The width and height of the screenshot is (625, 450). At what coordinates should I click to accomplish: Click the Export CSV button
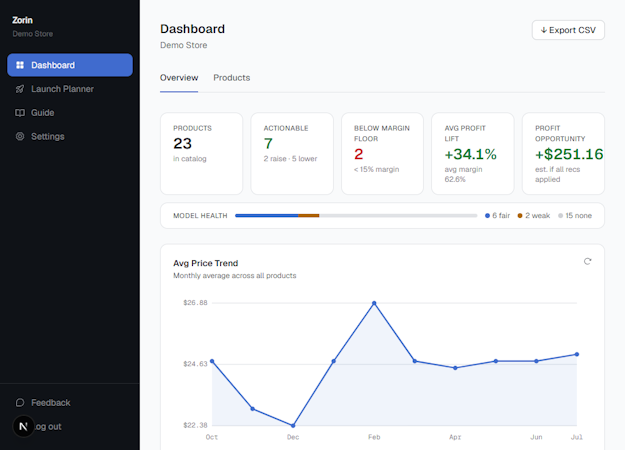click(x=568, y=30)
